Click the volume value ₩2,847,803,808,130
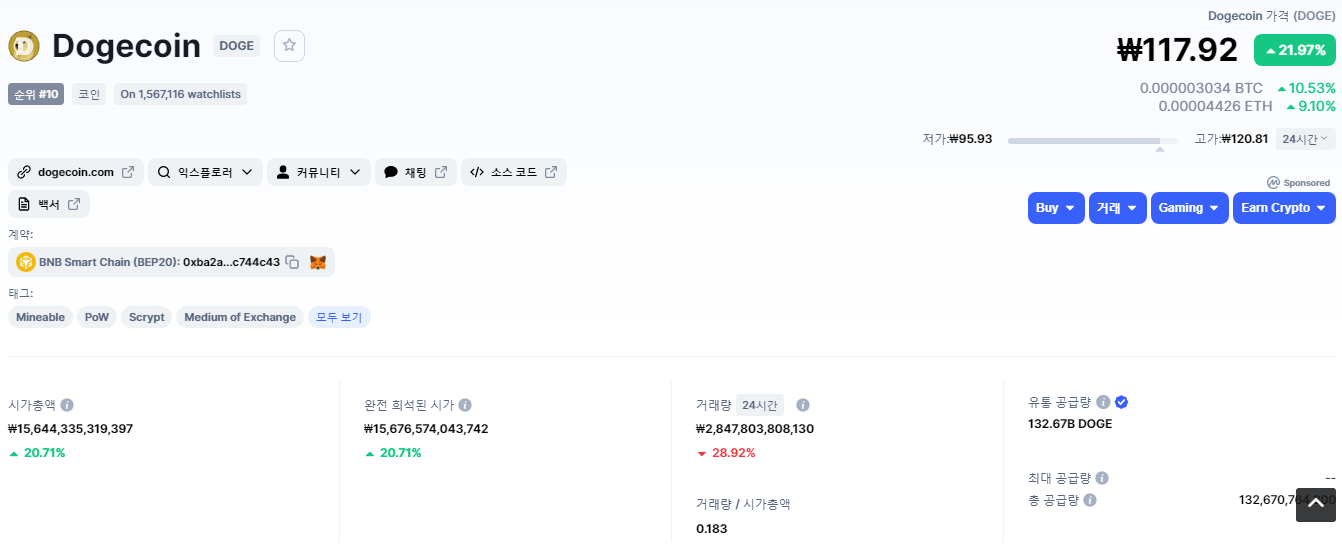Viewport: 1342px width, 545px height. pos(755,429)
